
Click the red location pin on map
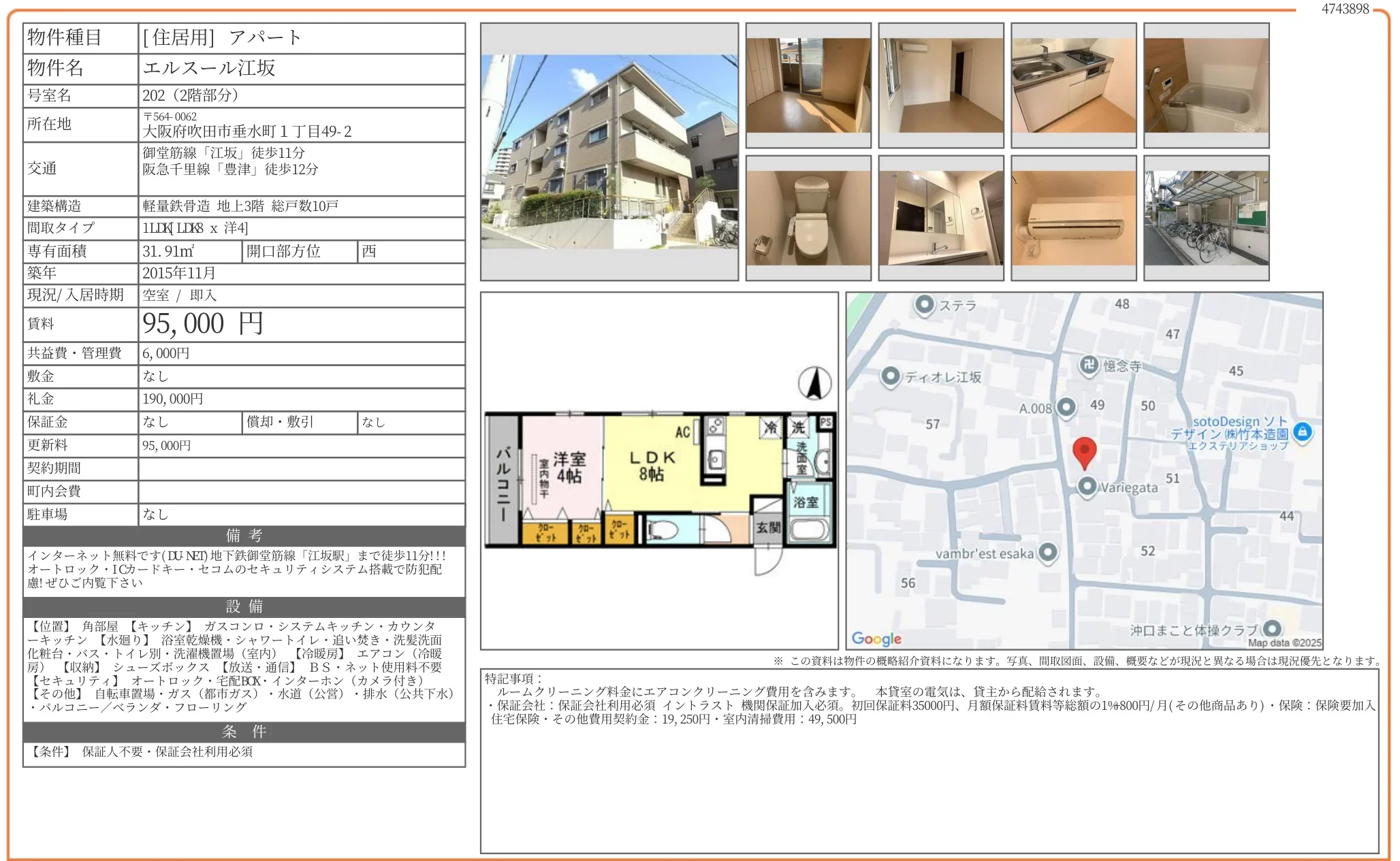click(1084, 451)
